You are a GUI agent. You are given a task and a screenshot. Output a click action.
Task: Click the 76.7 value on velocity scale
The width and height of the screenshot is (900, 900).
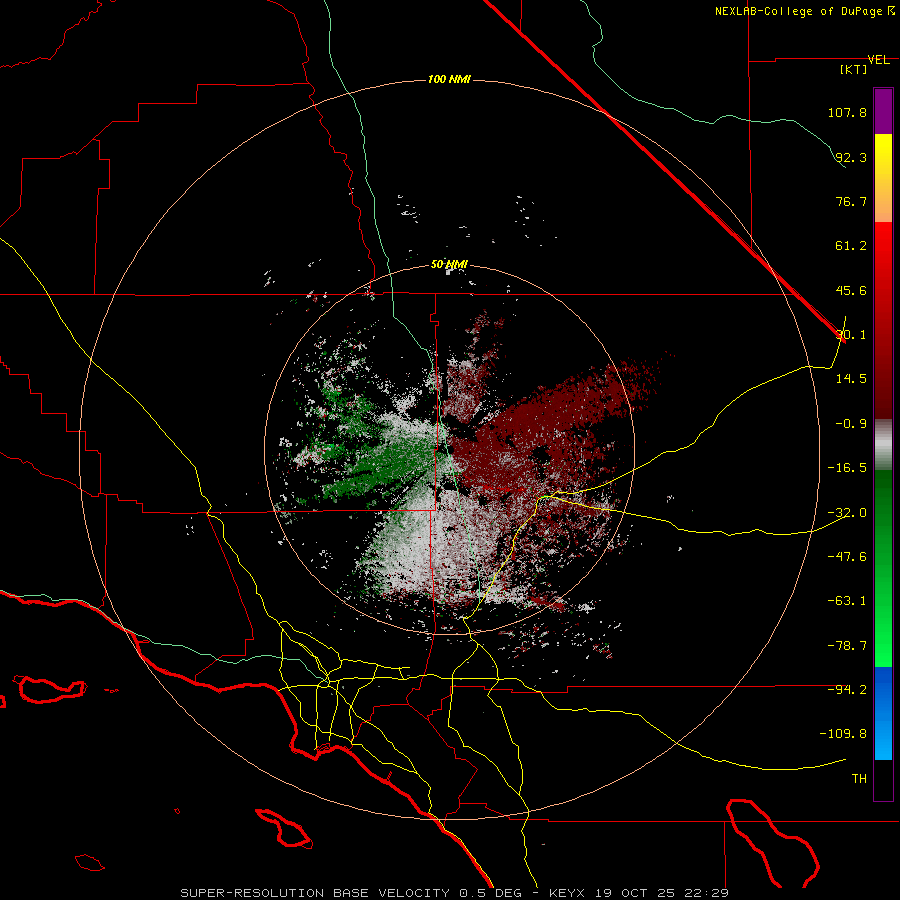(851, 201)
